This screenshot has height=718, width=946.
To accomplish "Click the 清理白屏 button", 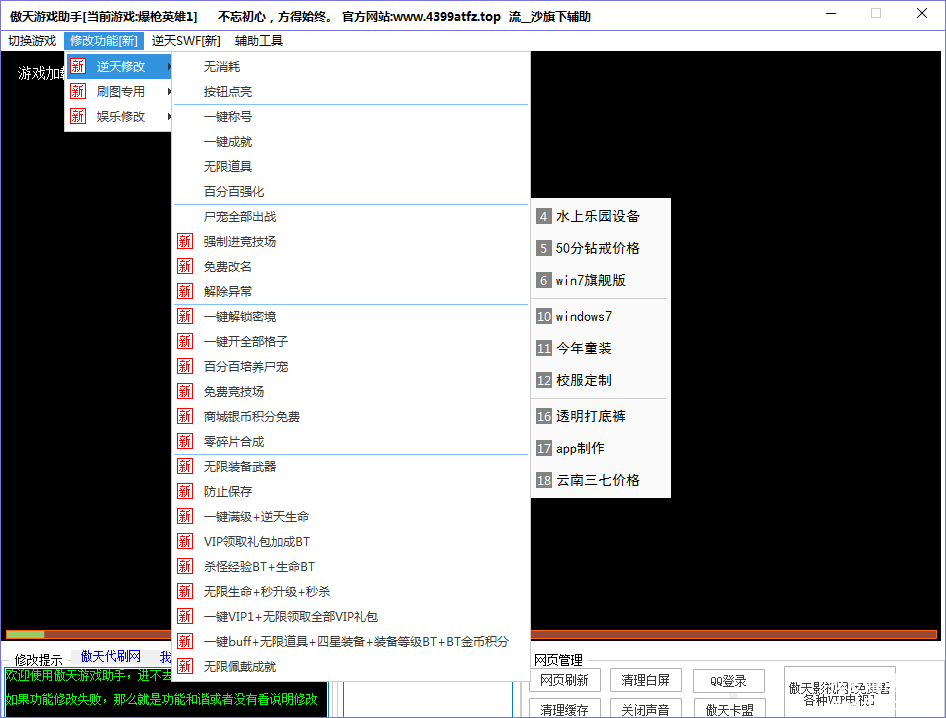I will coord(646,680).
